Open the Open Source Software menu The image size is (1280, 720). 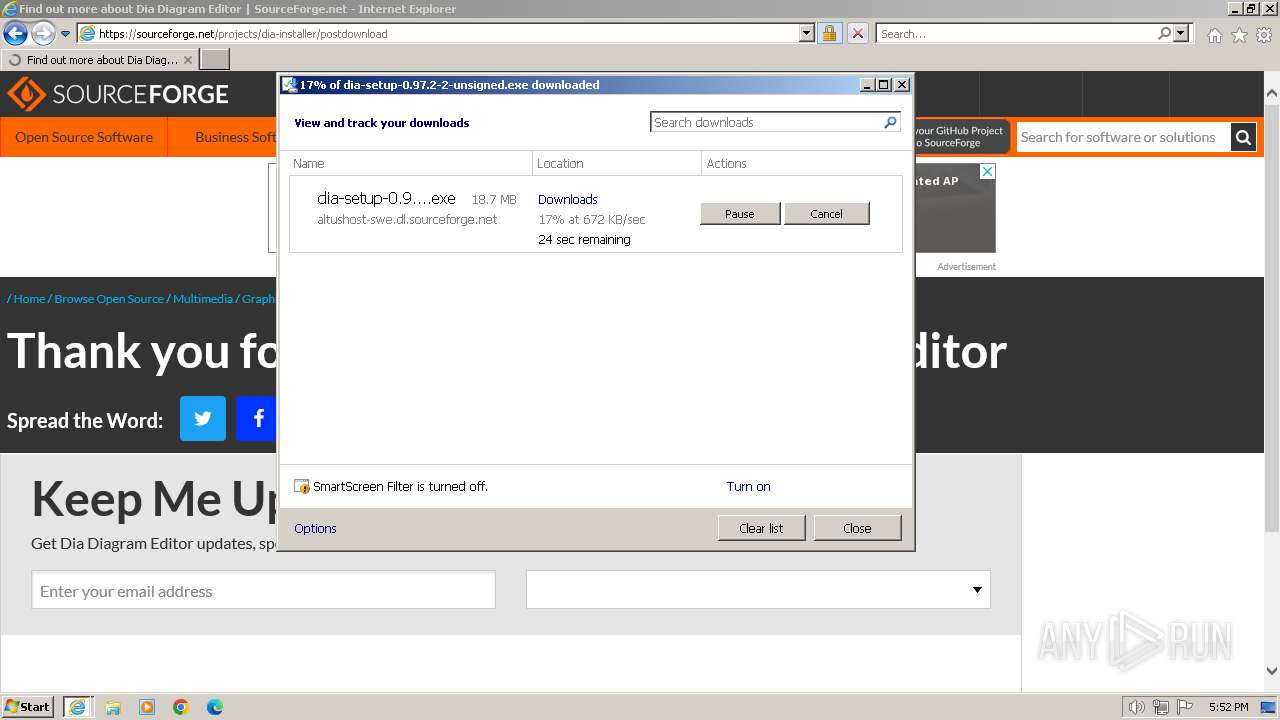pyautogui.click(x=84, y=137)
